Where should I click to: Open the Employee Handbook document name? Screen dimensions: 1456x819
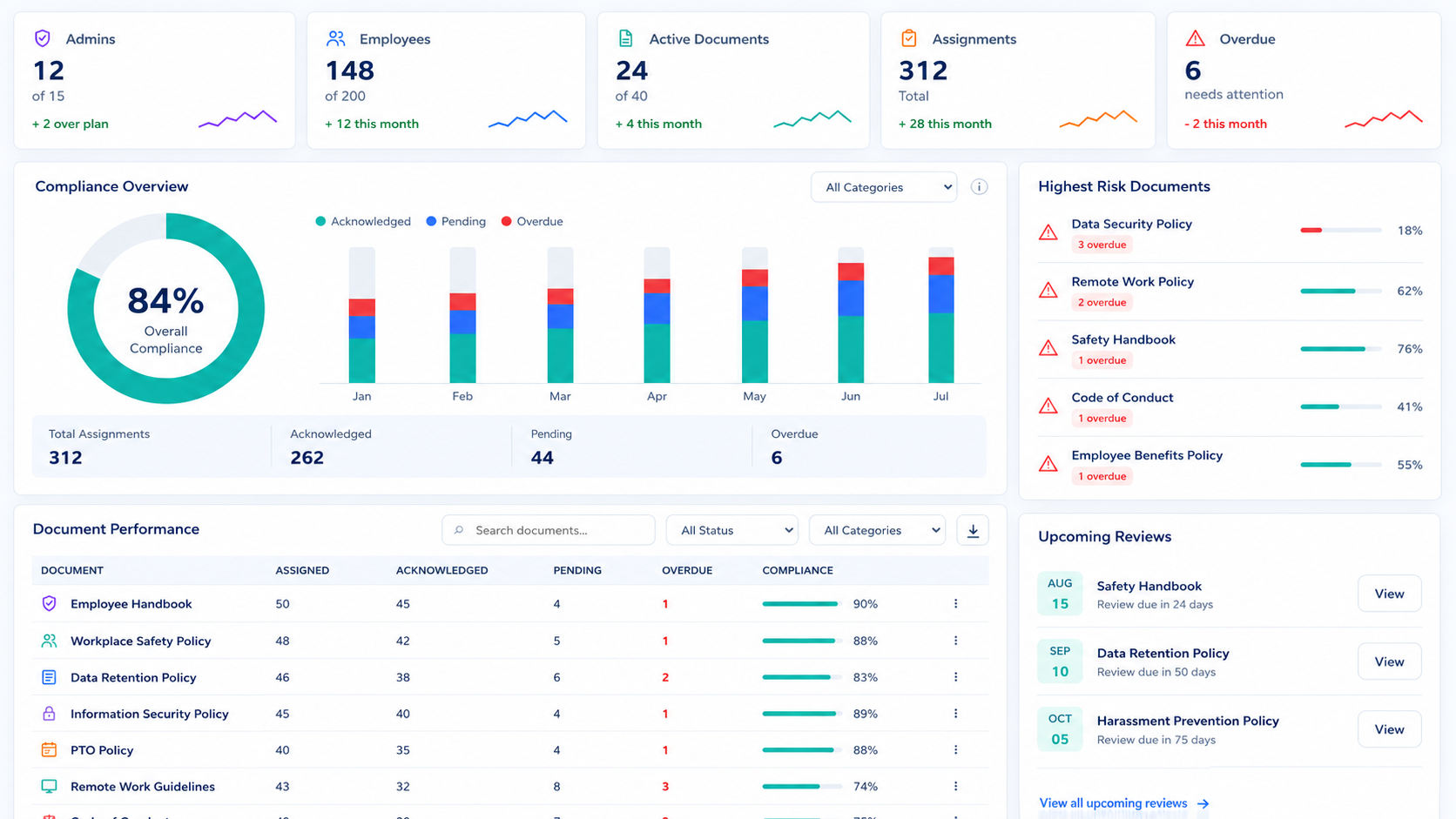click(x=131, y=603)
